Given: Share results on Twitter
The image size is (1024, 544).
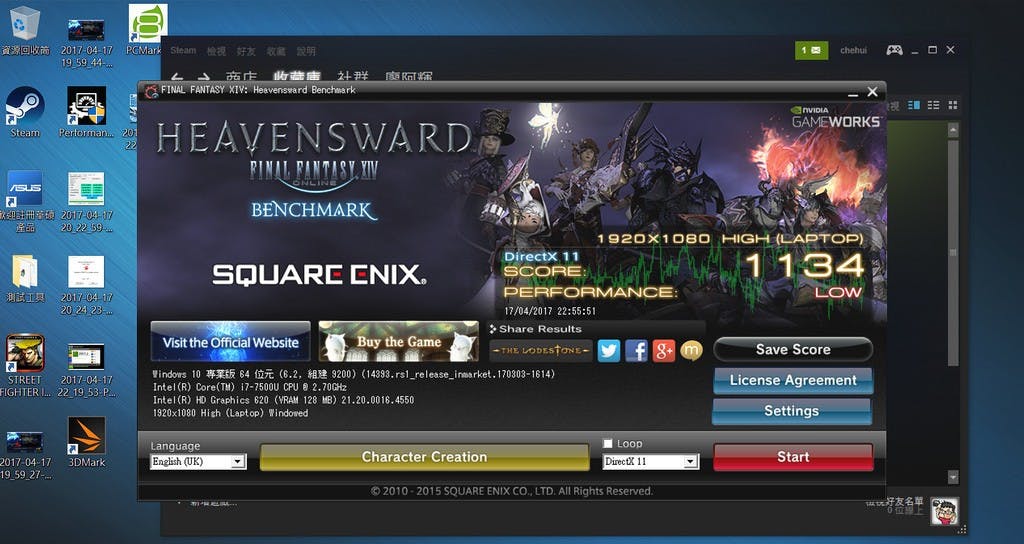Looking at the screenshot, I should pos(608,351).
